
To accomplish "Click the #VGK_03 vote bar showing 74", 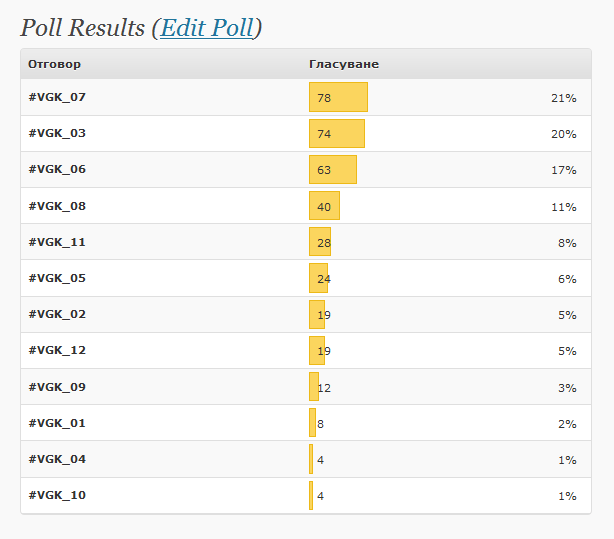I will pyautogui.click(x=336, y=134).
